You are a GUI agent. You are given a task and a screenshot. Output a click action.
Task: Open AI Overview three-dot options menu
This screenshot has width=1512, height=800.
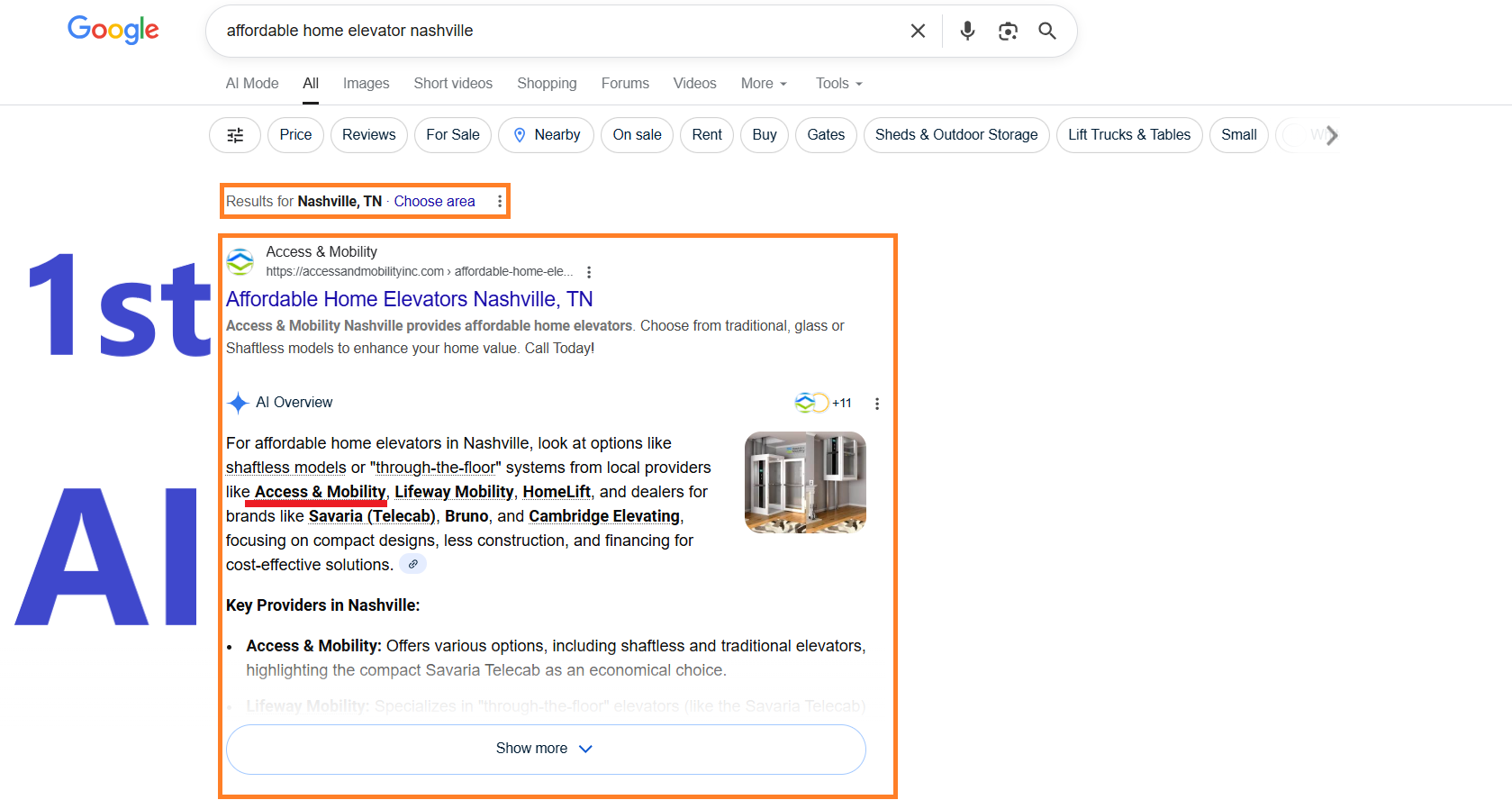(x=877, y=404)
